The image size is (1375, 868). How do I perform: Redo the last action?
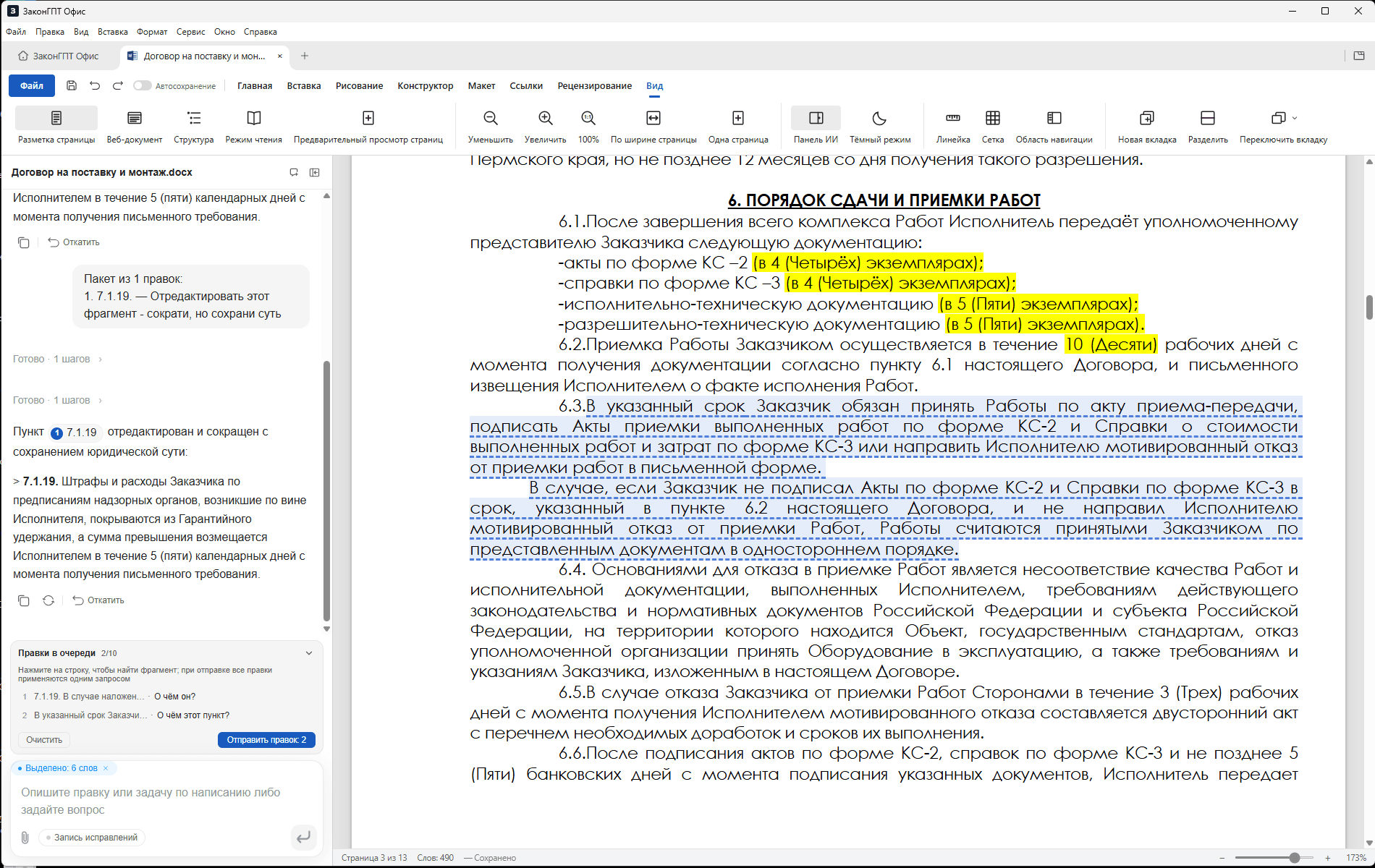118,85
